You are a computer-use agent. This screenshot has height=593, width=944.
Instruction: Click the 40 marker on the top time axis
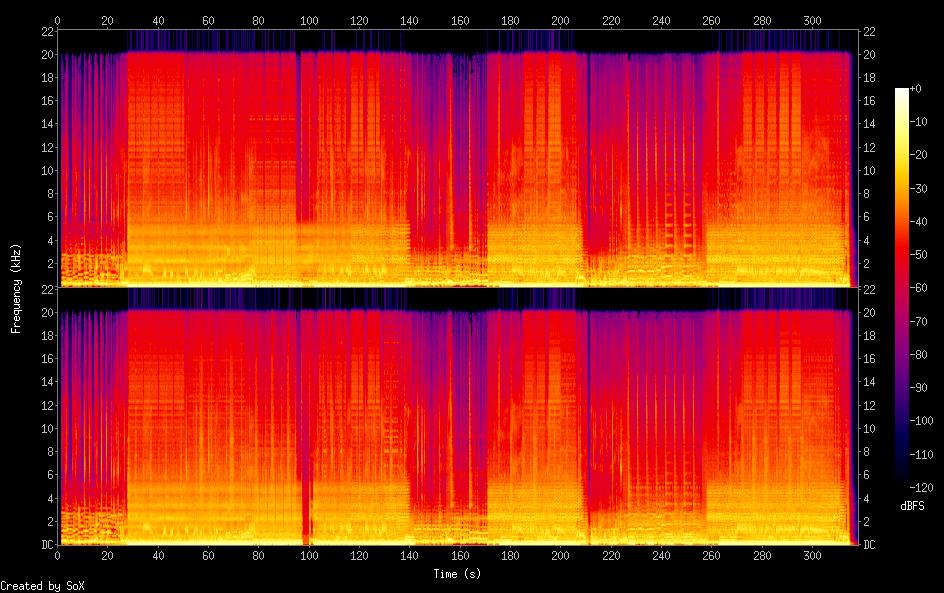pos(158,20)
